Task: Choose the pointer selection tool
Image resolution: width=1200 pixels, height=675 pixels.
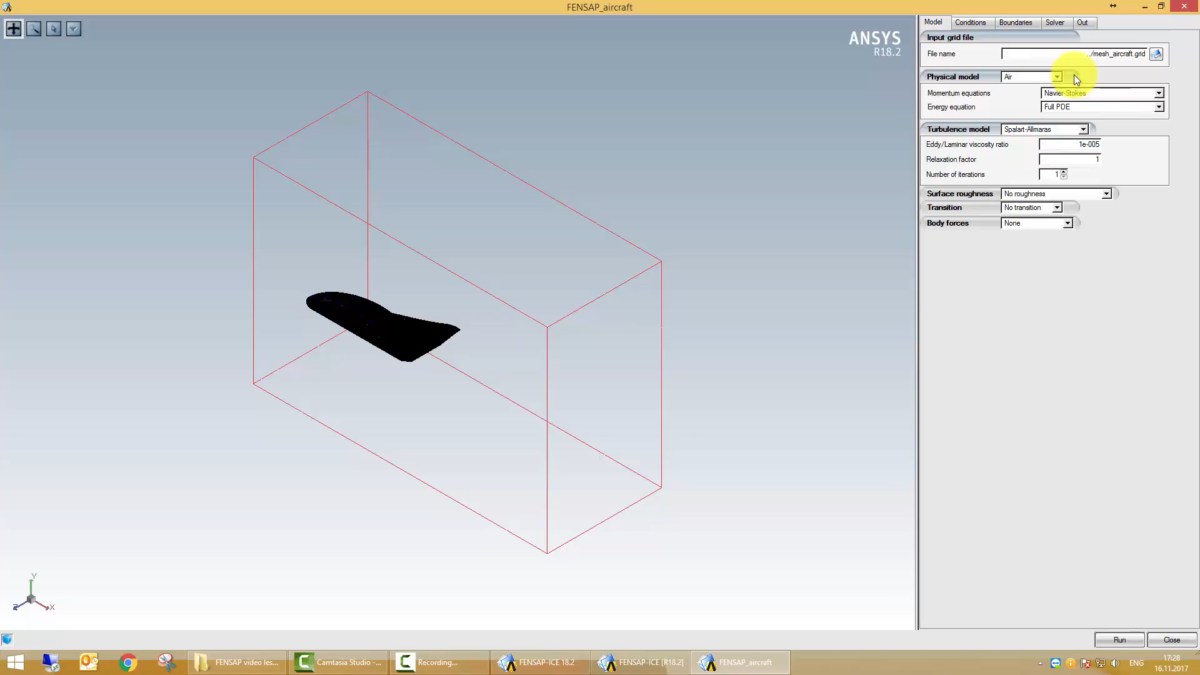Action: [x=54, y=29]
